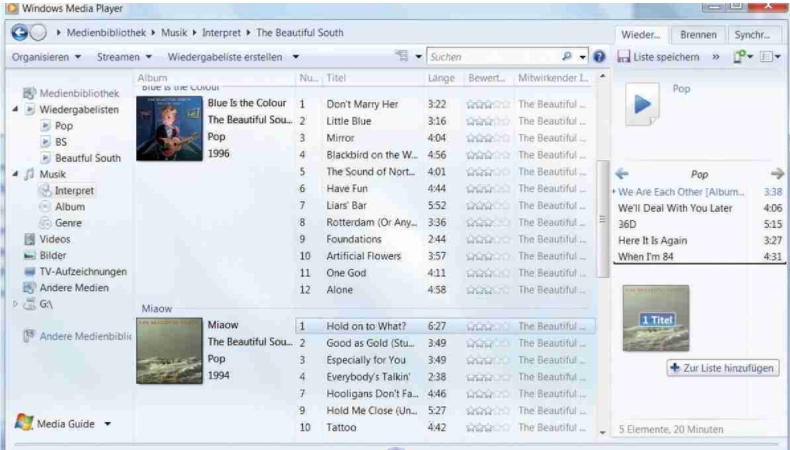Open the view options dropdown arrow
Image resolution: width=790 pixels, height=450 pixels.
pyautogui.click(x=418, y=57)
